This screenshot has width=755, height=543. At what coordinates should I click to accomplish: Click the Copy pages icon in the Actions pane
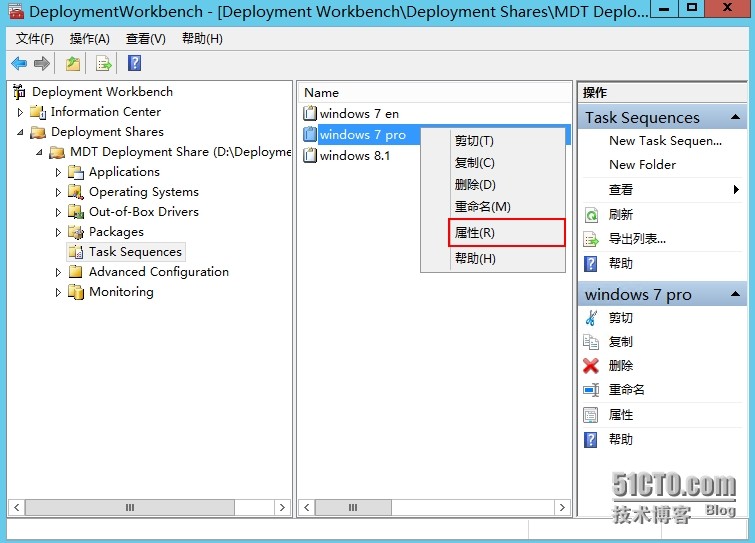pyautogui.click(x=591, y=342)
